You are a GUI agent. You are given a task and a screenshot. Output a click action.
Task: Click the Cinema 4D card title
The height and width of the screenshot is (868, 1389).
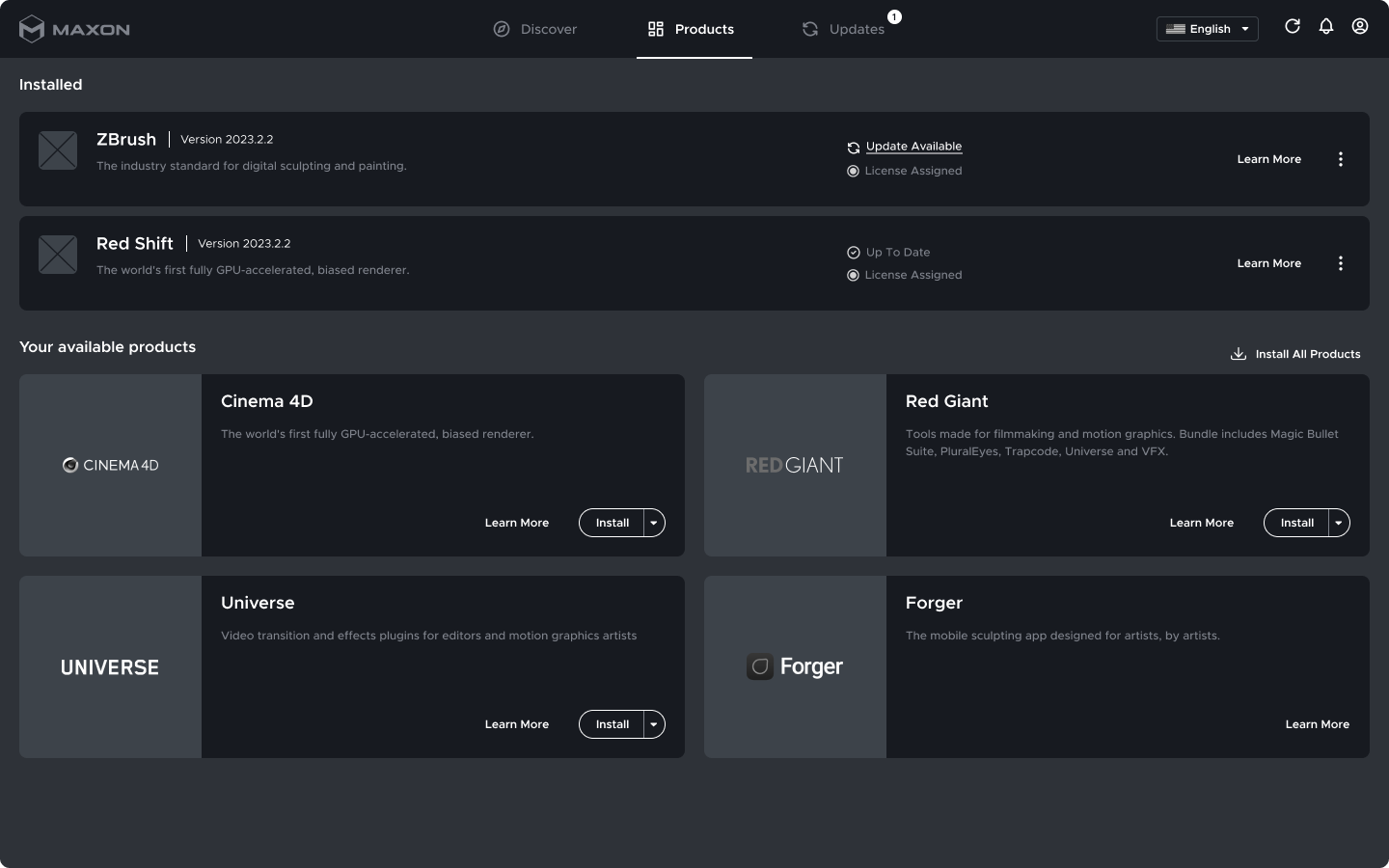267,401
